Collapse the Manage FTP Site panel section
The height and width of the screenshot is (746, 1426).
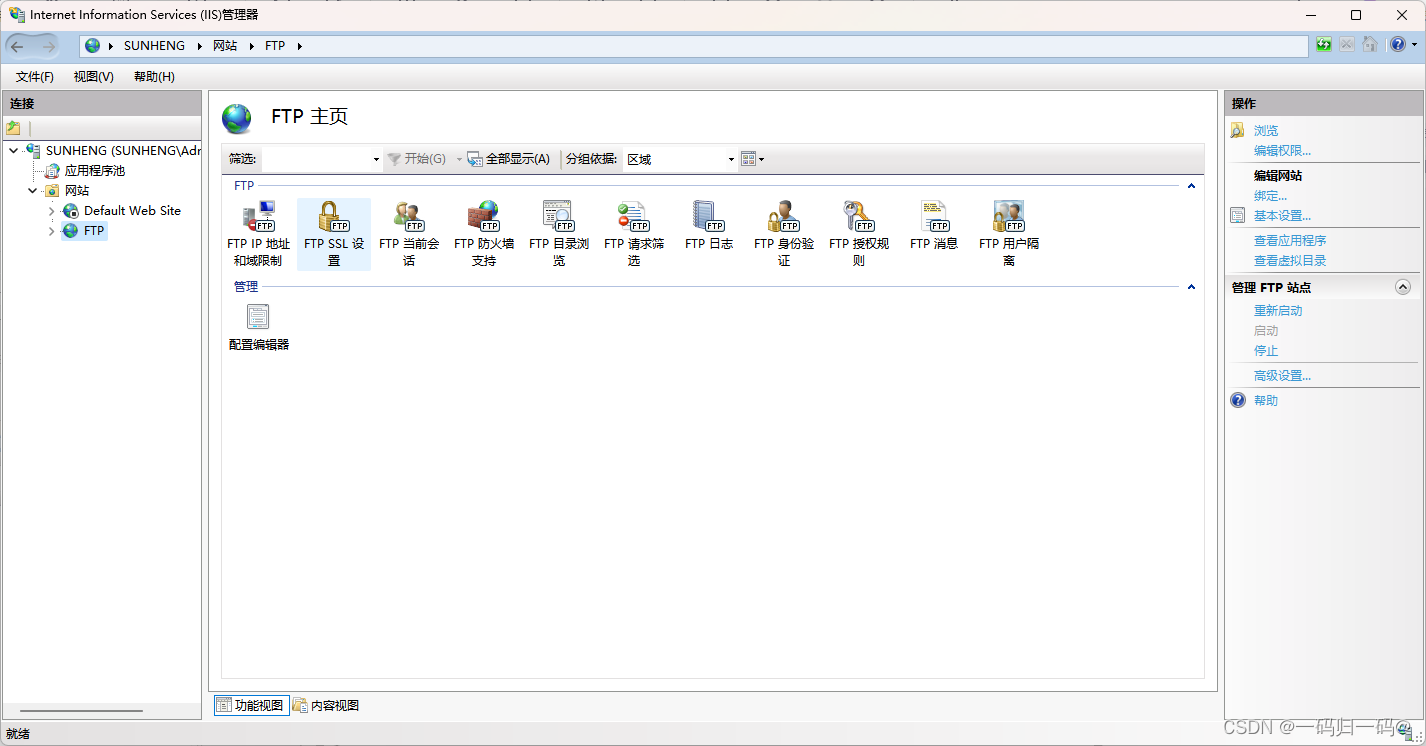[1402, 287]
